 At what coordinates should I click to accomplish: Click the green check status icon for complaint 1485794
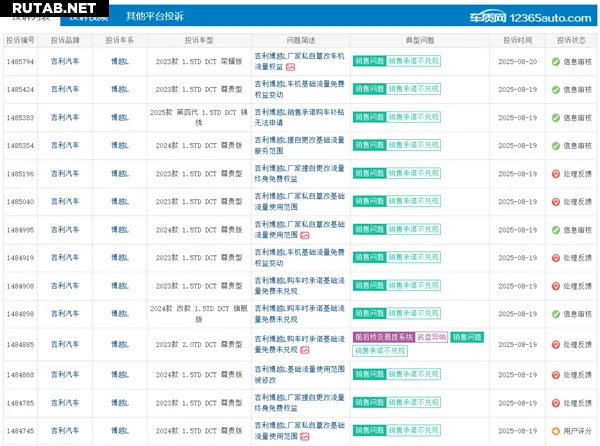tap(556, 62)
